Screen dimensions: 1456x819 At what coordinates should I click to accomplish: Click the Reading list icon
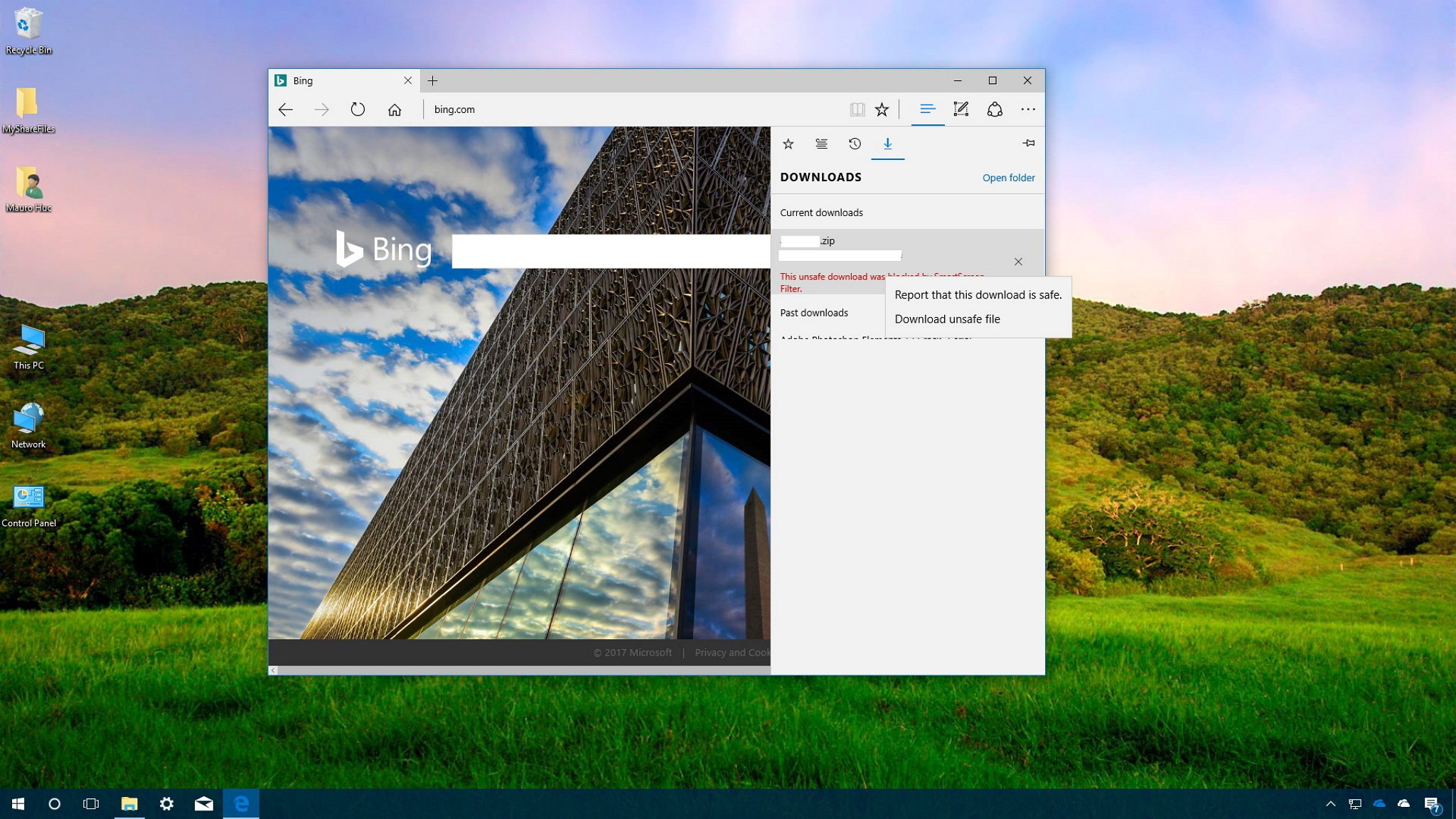822,143
